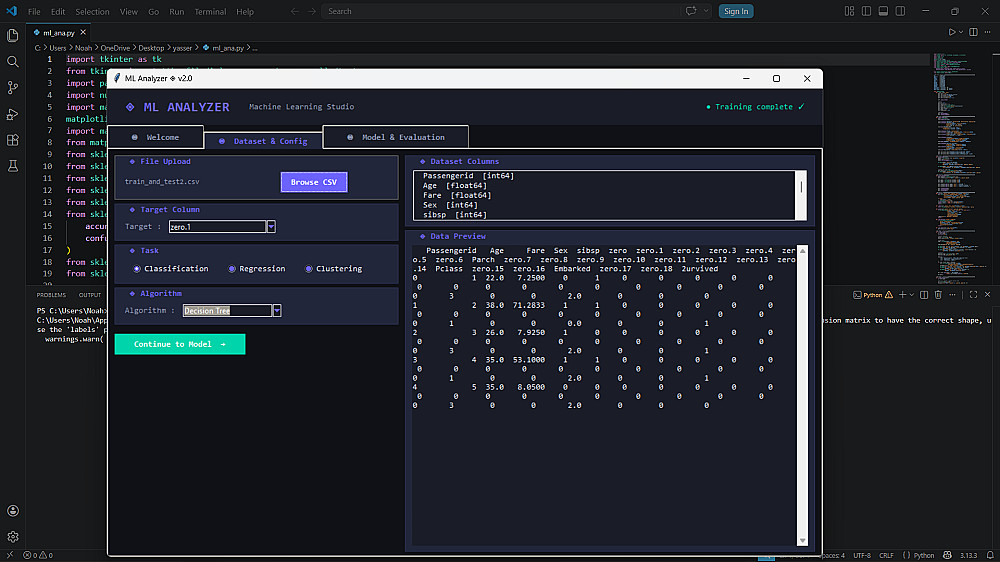Click Algorithm combobox field showing Decision Tree
The height and width of the screenshot is (562, 1000).
pos(227,311)
